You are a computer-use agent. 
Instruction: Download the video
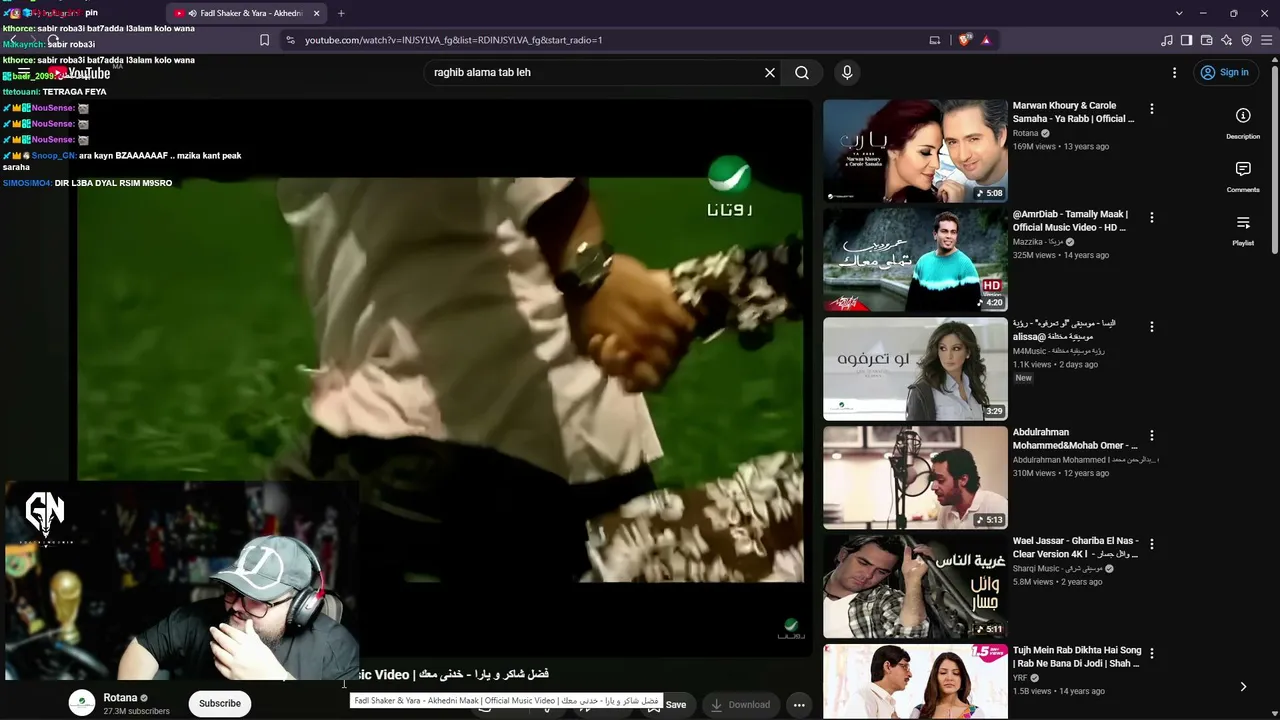(x=740, y=704)
